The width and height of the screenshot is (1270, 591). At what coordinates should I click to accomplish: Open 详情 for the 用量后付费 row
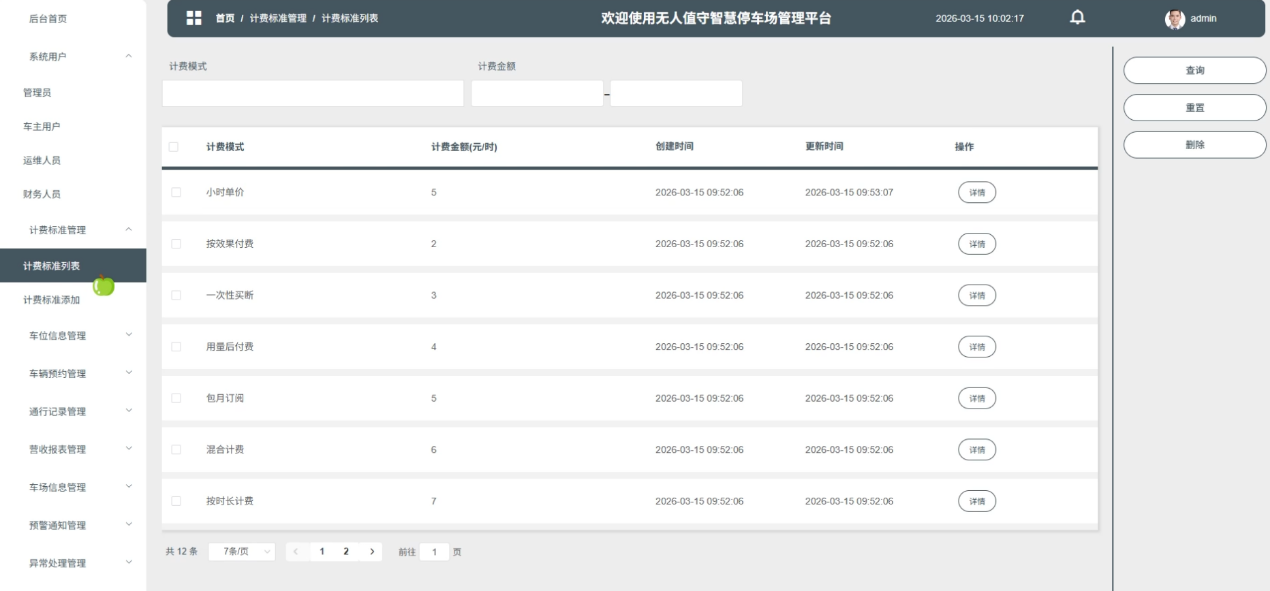[977, 347]
